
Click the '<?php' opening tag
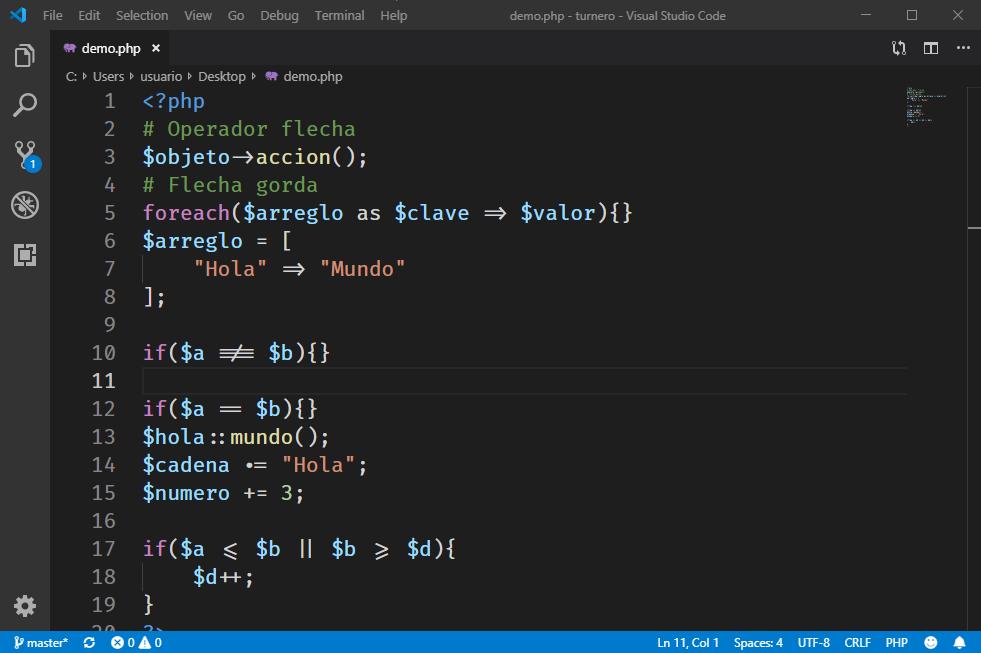click(174, 101)
